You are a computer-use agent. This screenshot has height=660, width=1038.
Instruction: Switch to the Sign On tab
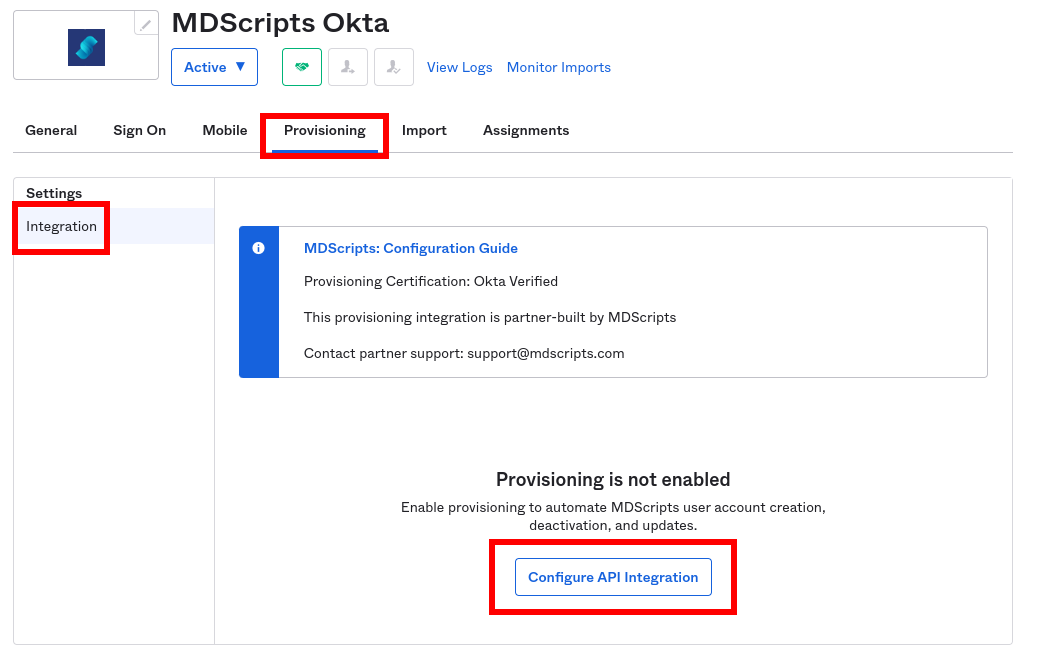(140, 130)
